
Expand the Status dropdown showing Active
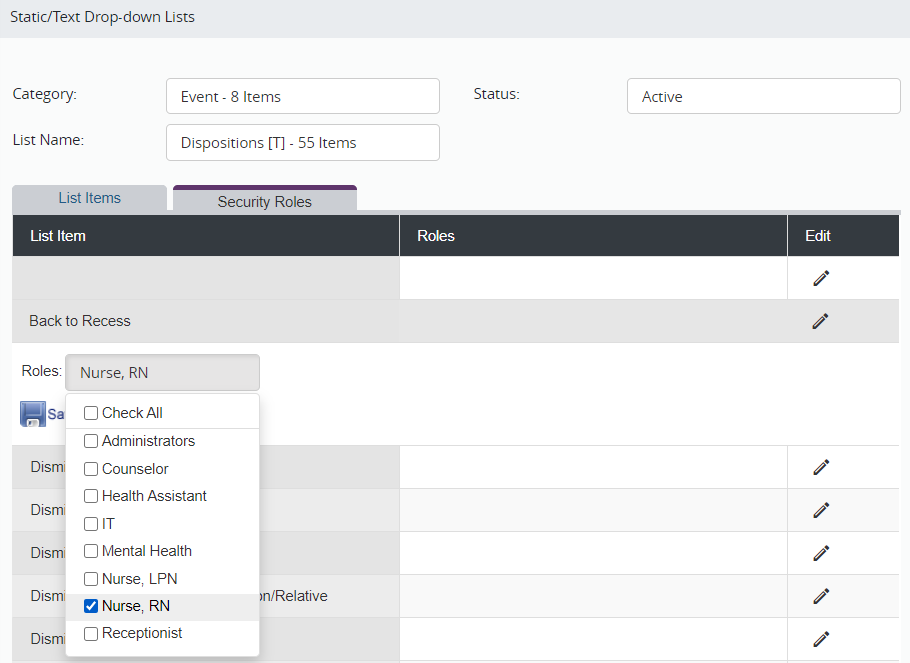pyautogui.click(x=763, y=97)
